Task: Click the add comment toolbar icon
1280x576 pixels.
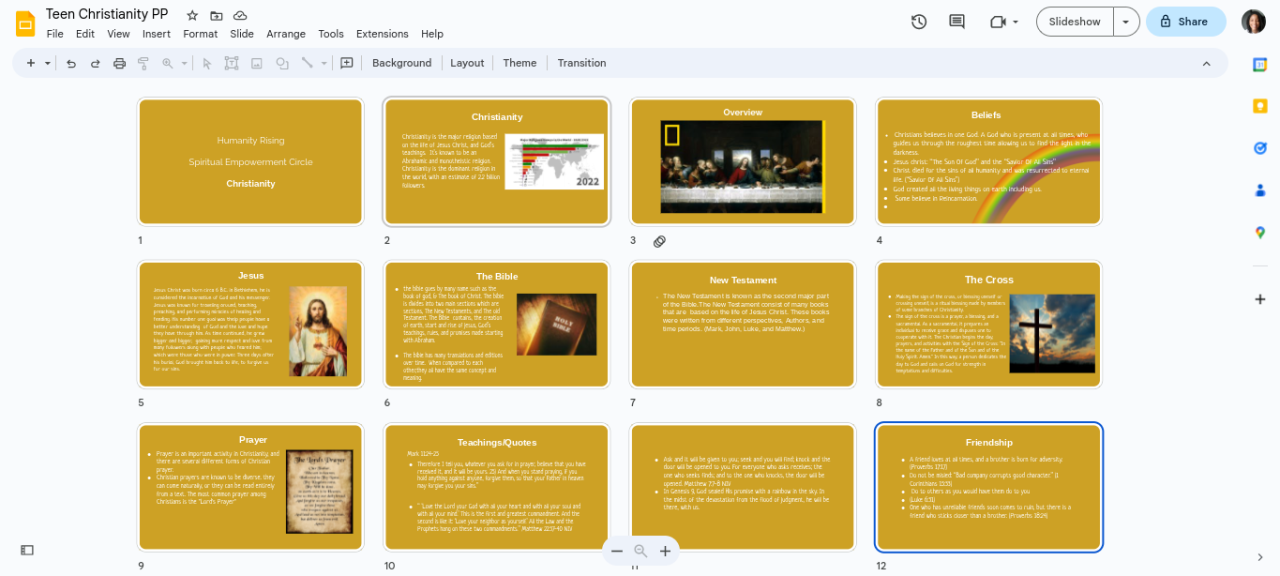Action: coord(347,63)
